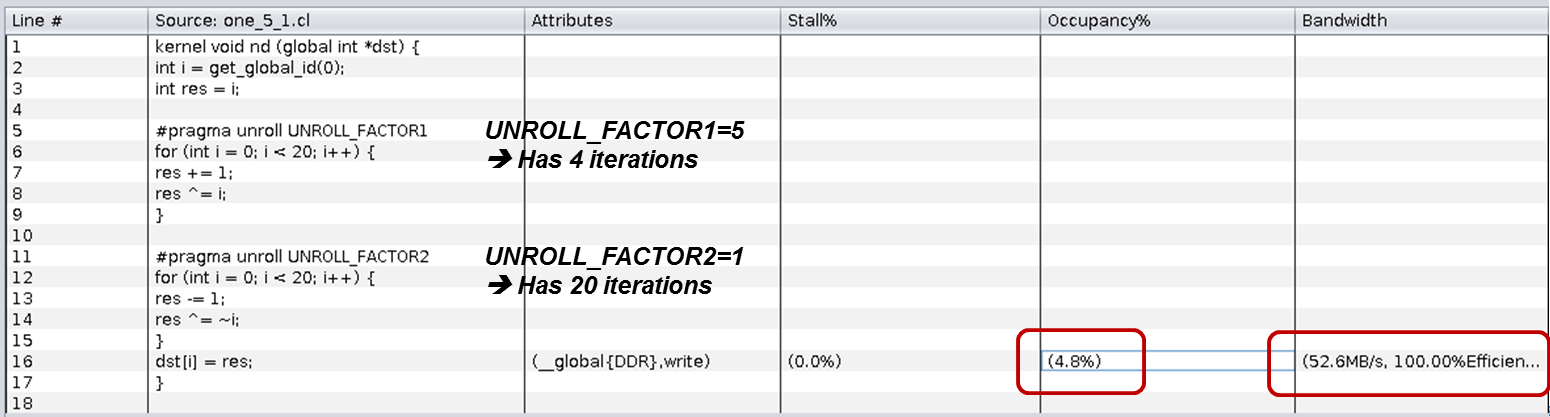The width and height of the screenshot is (1550, 417).
Task: Click the "#pragma unroll UNROLL_FACTOR1" line
Action: 291,130
